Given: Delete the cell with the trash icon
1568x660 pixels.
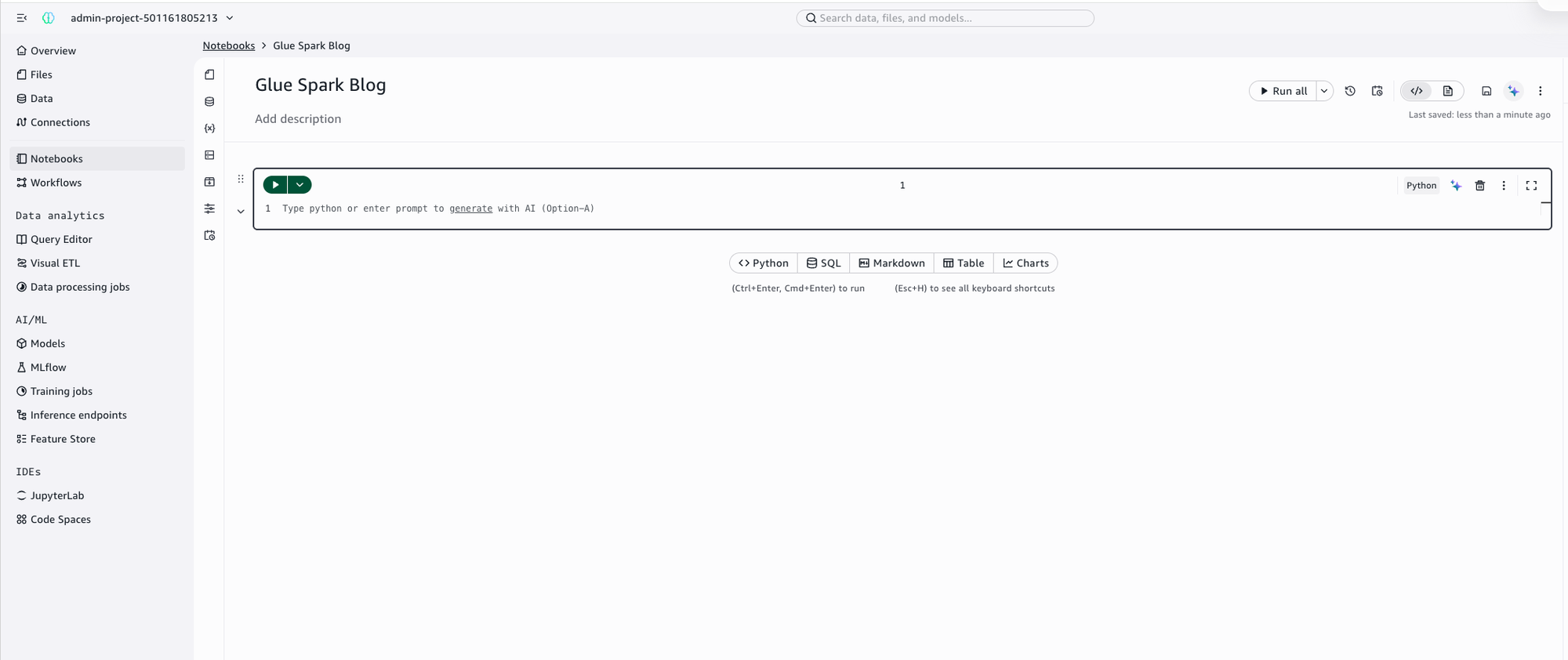Looking at the screenshot, I should (x=1480, y=186).
